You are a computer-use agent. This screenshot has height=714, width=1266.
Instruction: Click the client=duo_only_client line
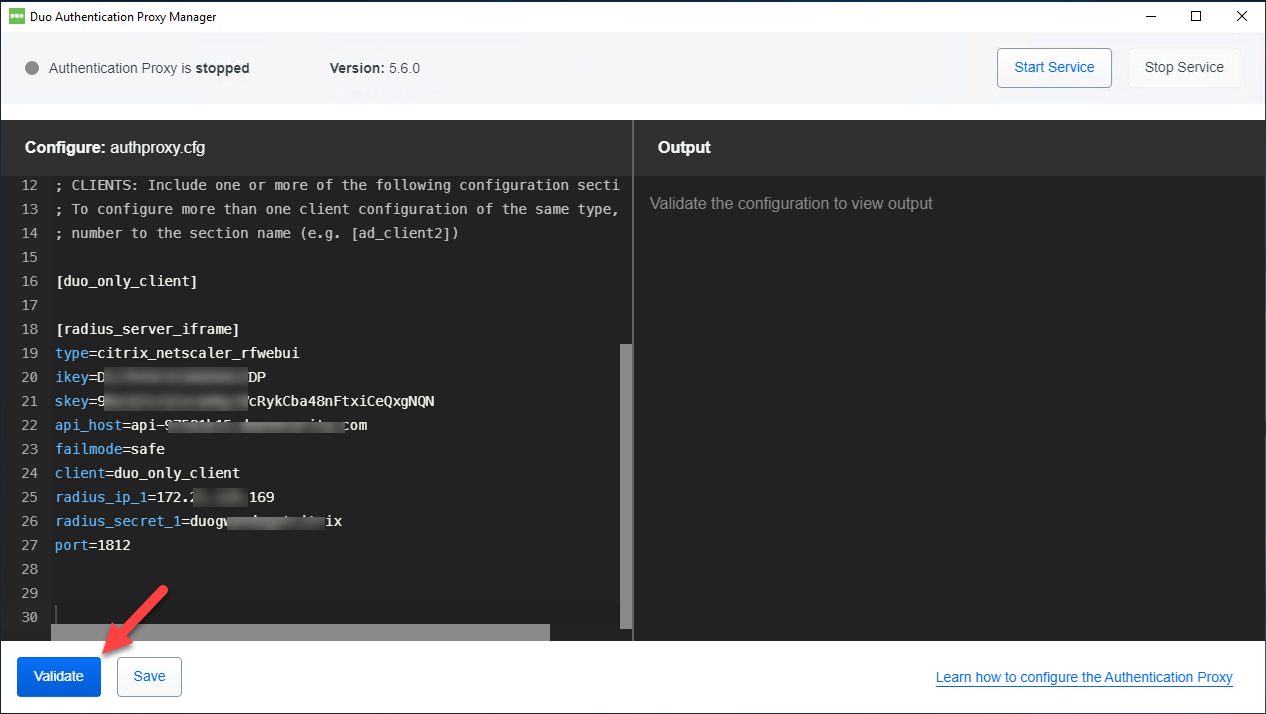pyautogui.click(x=147, y=473)
